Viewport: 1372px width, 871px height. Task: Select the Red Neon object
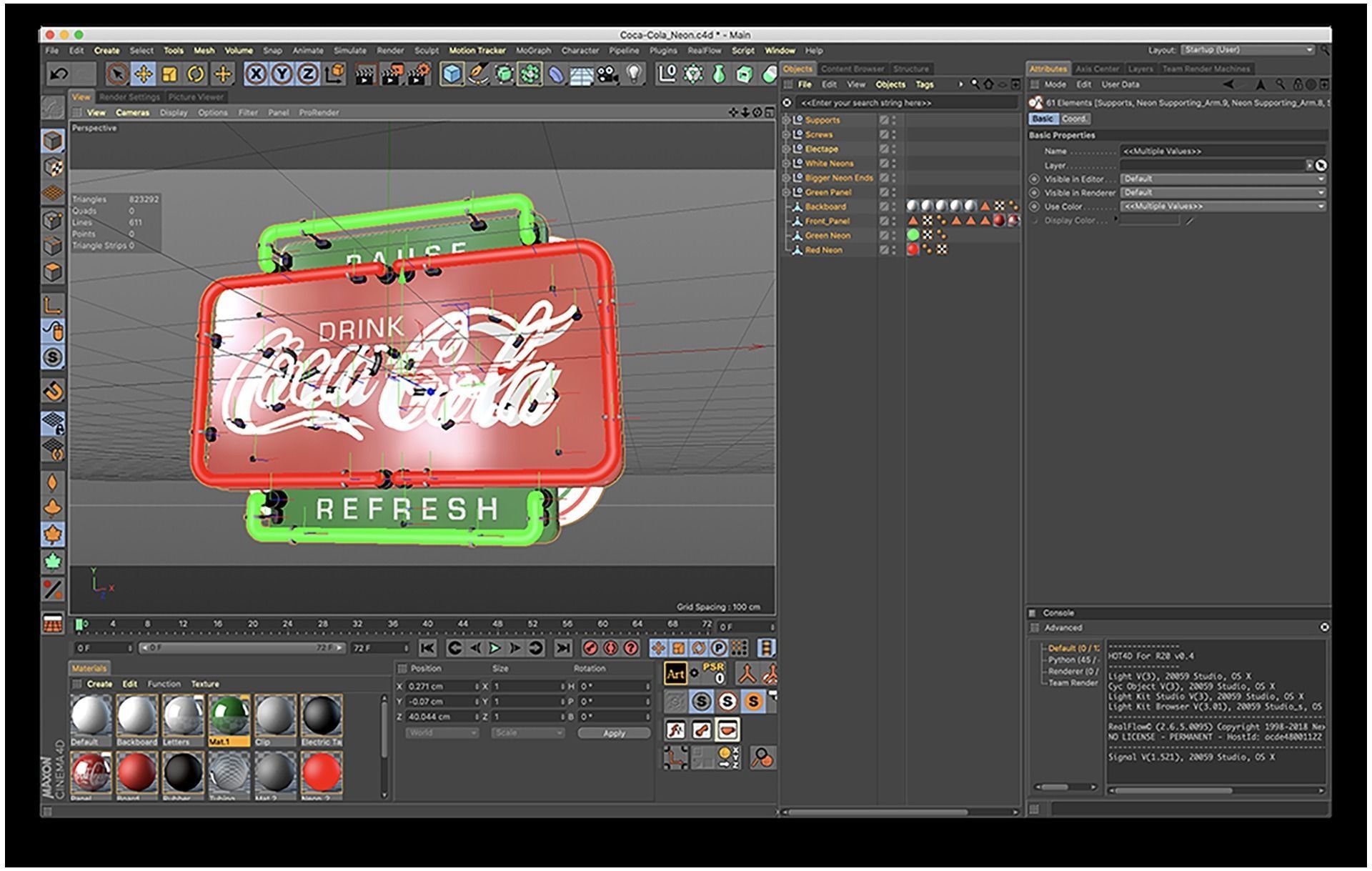823,250
